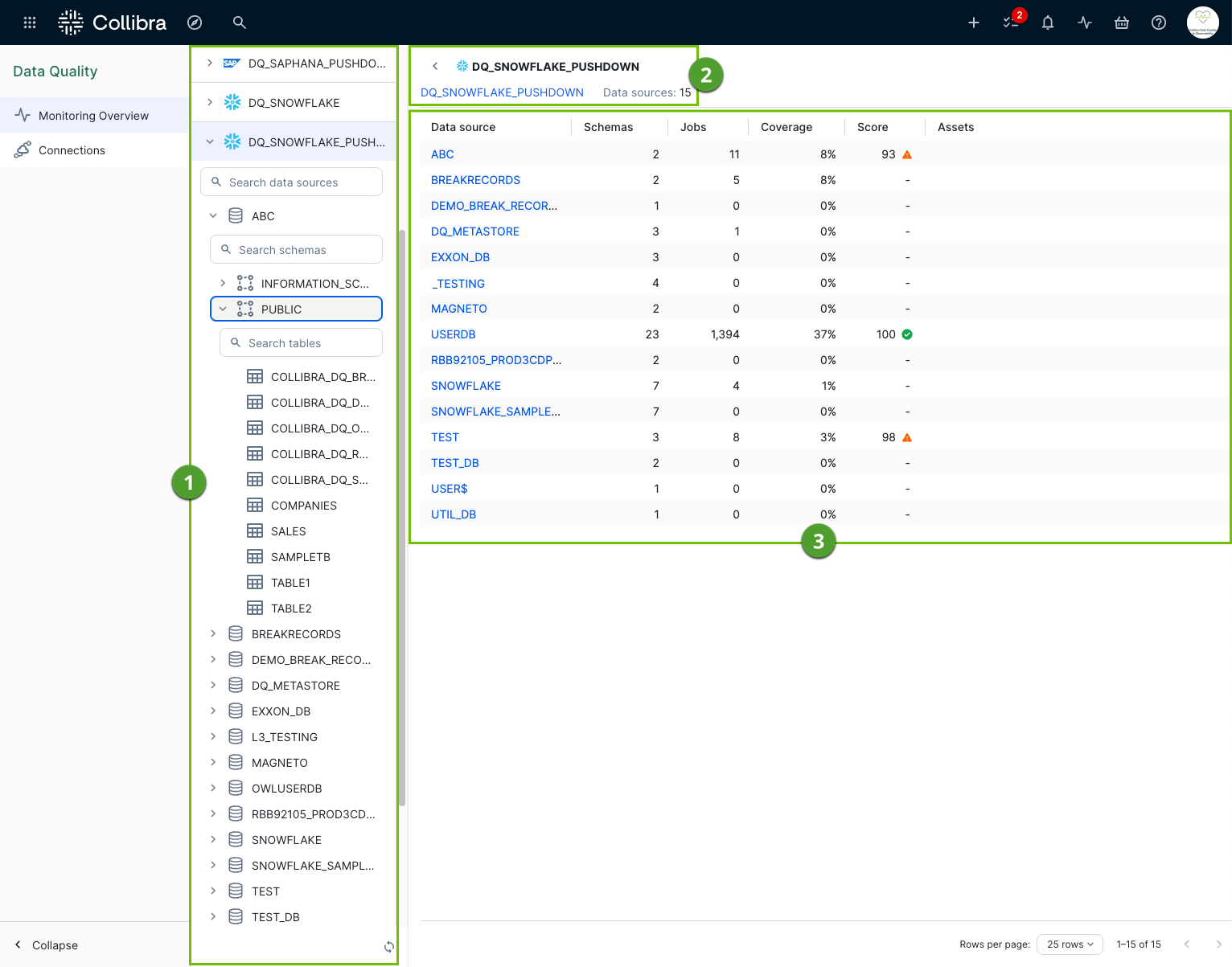Open the basket icon in top bar
The image size is (1232, 967).
coord(1121,23)
